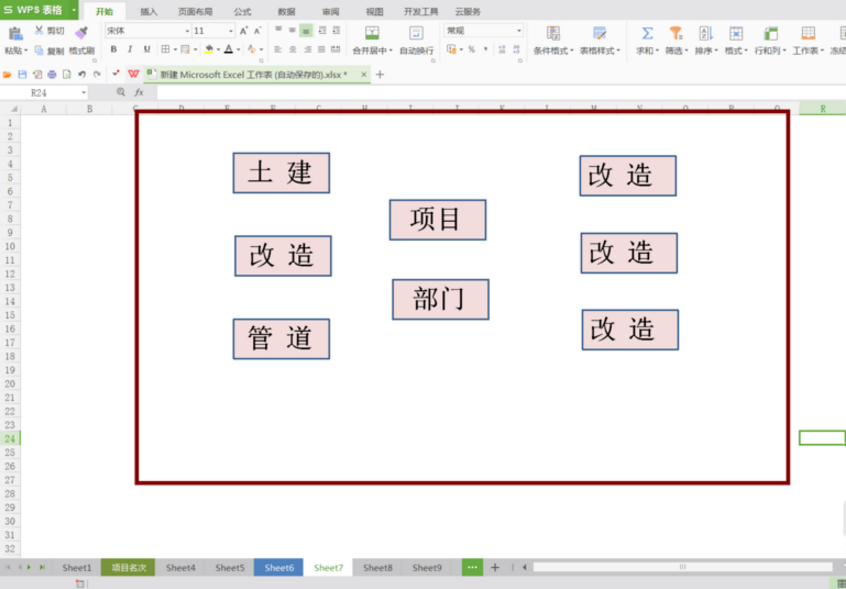Open the number format dropdown 常规
Image resolution: width=846 pixels, height=589 pixels.
[x=483, y=31]
